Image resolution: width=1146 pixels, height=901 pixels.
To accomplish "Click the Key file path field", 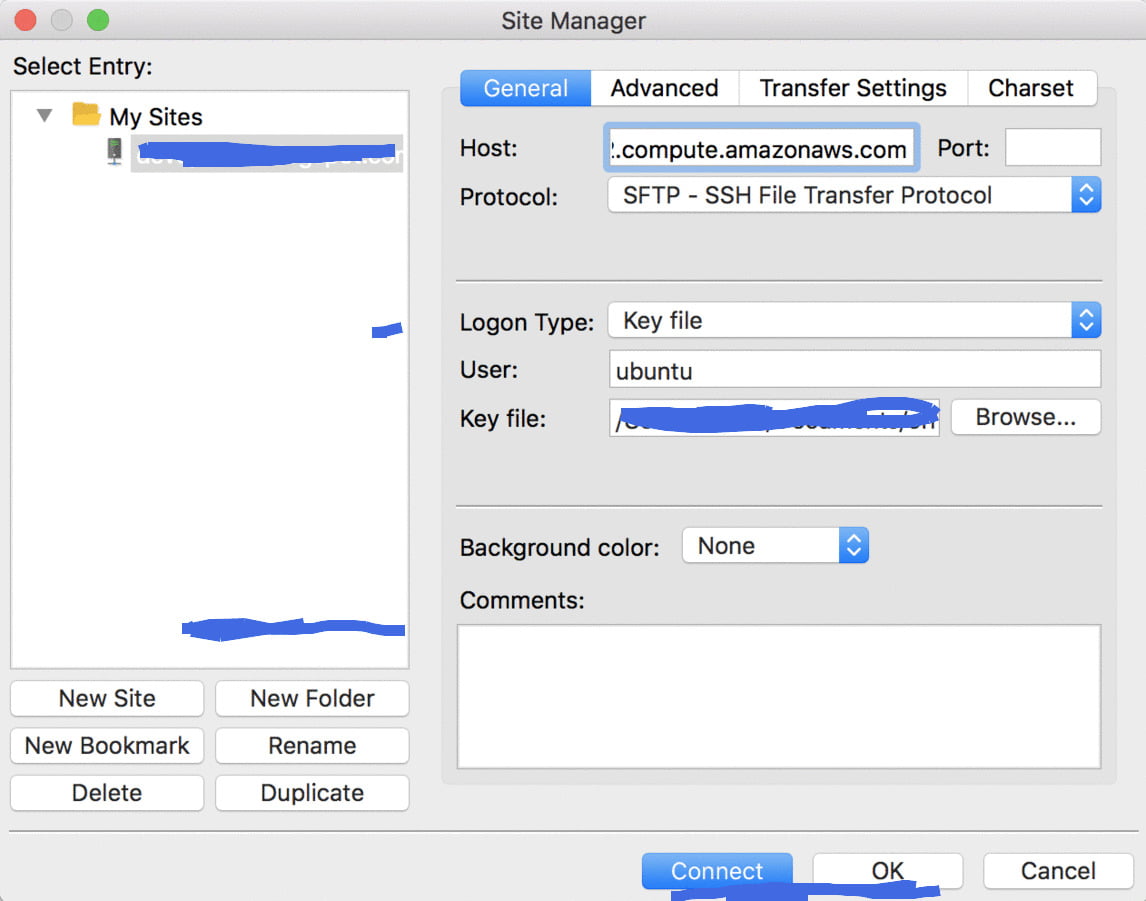I will pos(774,418).
